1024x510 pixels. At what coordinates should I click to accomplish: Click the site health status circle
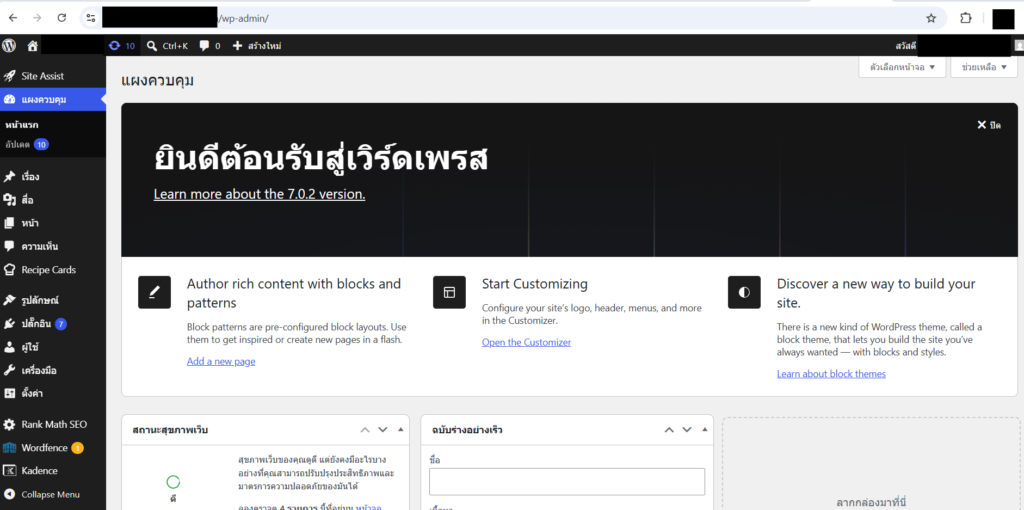173,482
